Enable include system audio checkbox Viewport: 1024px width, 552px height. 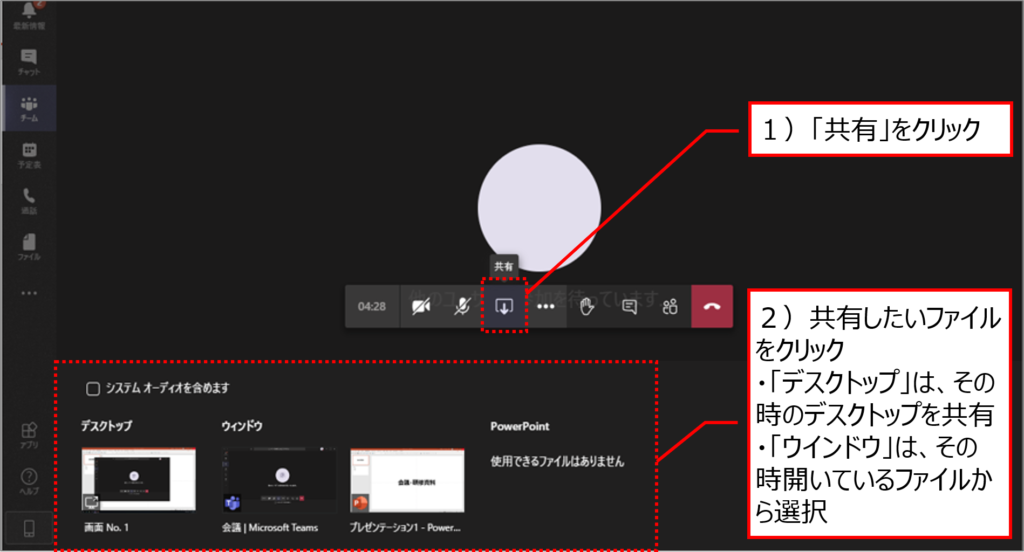(93, 389)
